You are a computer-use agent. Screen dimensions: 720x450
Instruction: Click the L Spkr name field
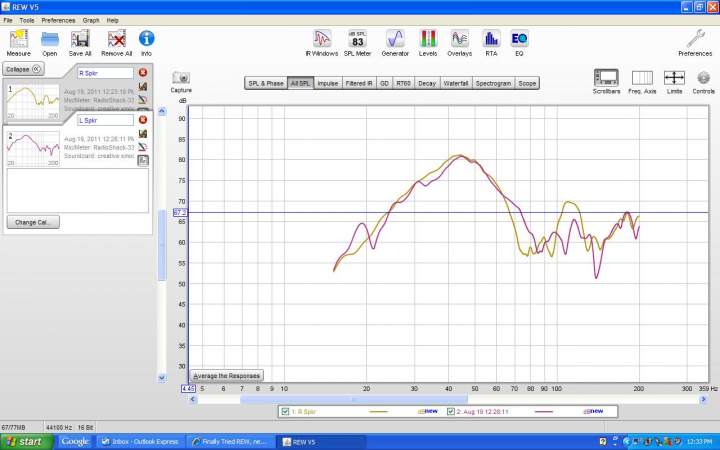pyautogui.click(x=105, y=120)
